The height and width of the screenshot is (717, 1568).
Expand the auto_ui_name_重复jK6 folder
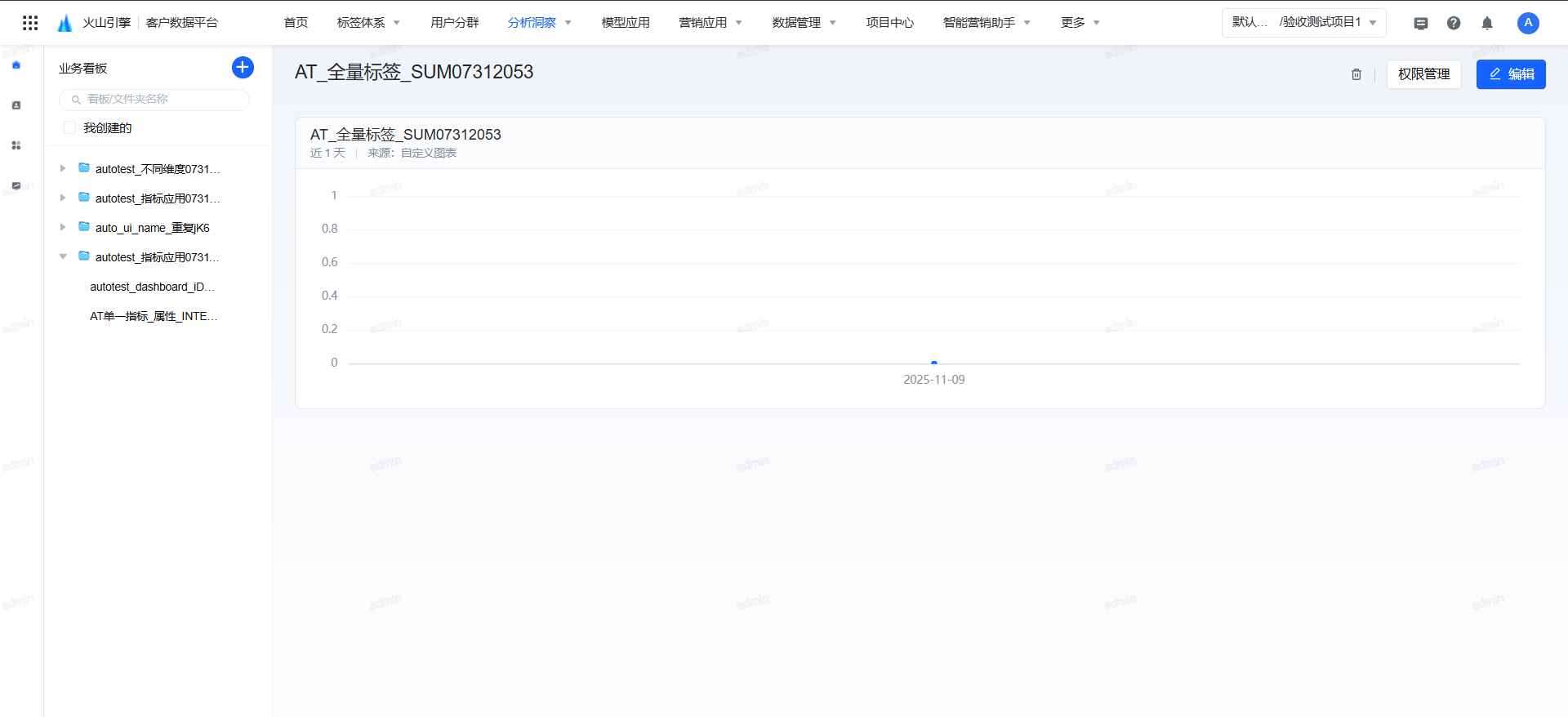tap(63, 228)
